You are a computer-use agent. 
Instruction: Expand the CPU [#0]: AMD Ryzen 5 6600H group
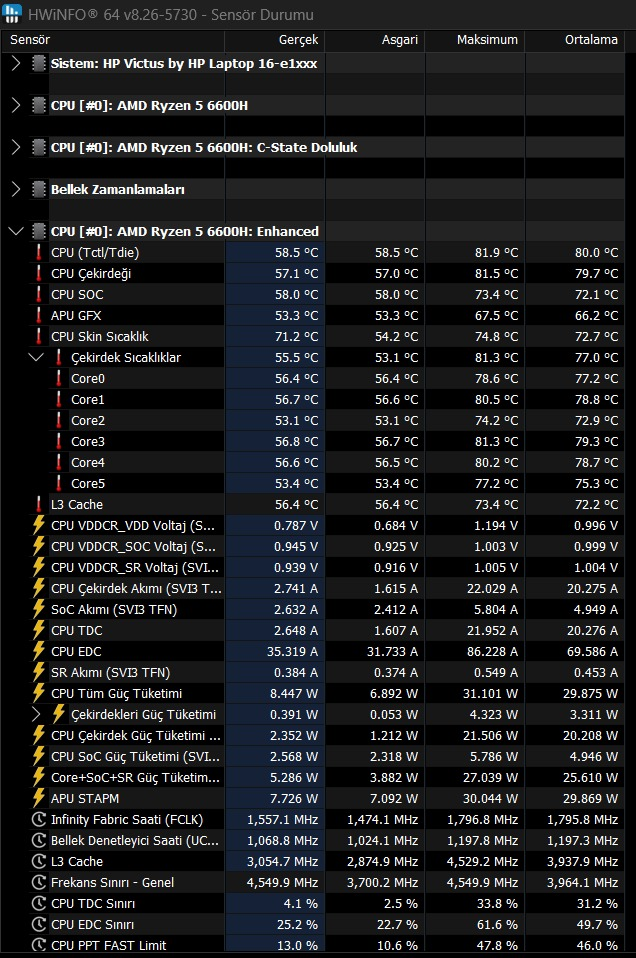pyautogui.click(x=16, y=106)
